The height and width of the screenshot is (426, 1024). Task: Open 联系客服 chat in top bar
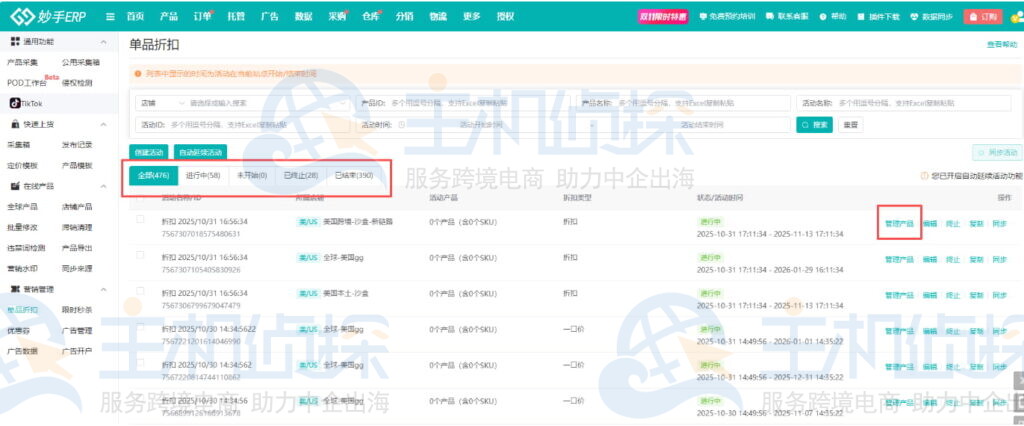[x=789, y=17]
